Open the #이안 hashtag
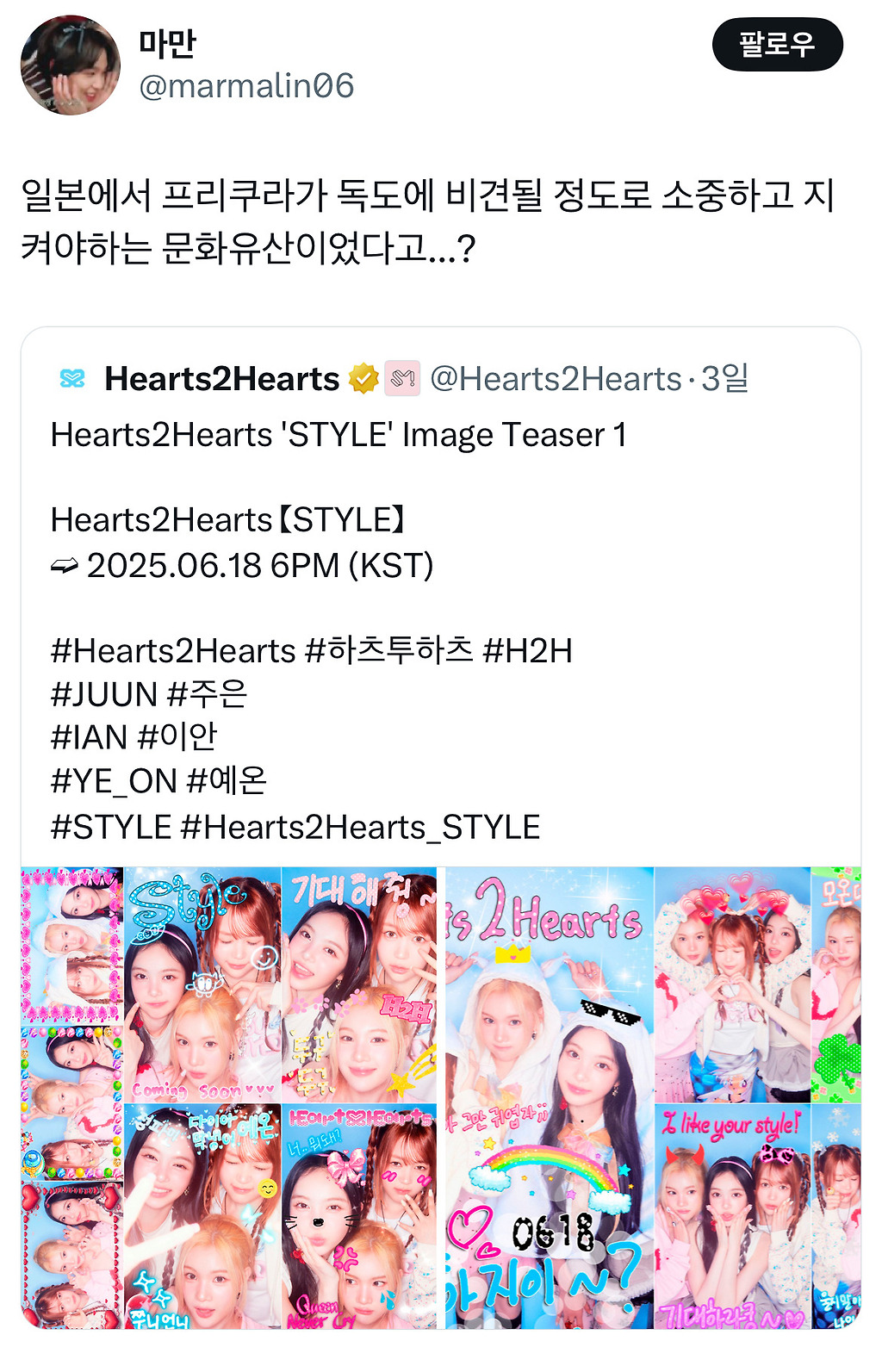This screenshot has height=1372, width=882. point(177,738)
